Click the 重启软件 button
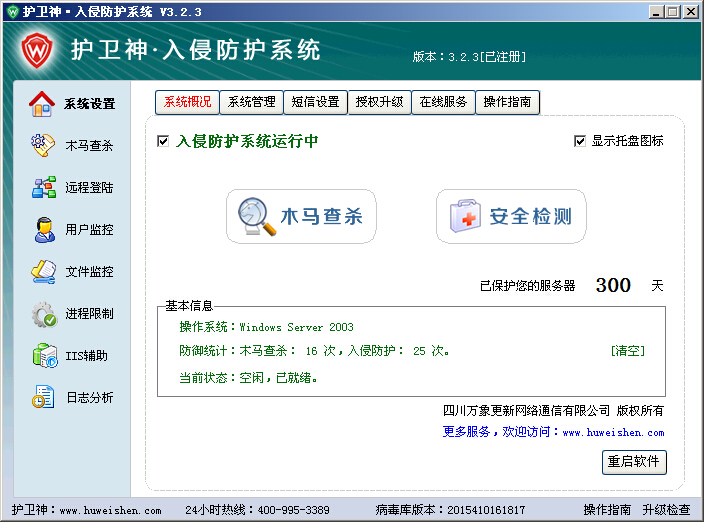Screen dimensions: 704x522 634,462
